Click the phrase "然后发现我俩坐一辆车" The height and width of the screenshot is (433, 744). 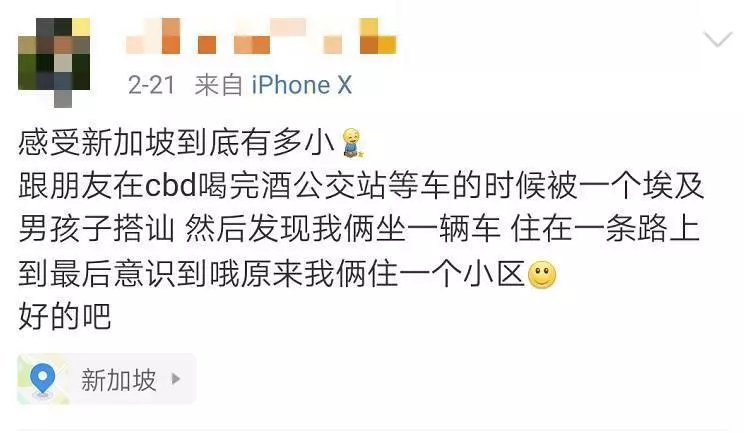(x=343, y=230)
